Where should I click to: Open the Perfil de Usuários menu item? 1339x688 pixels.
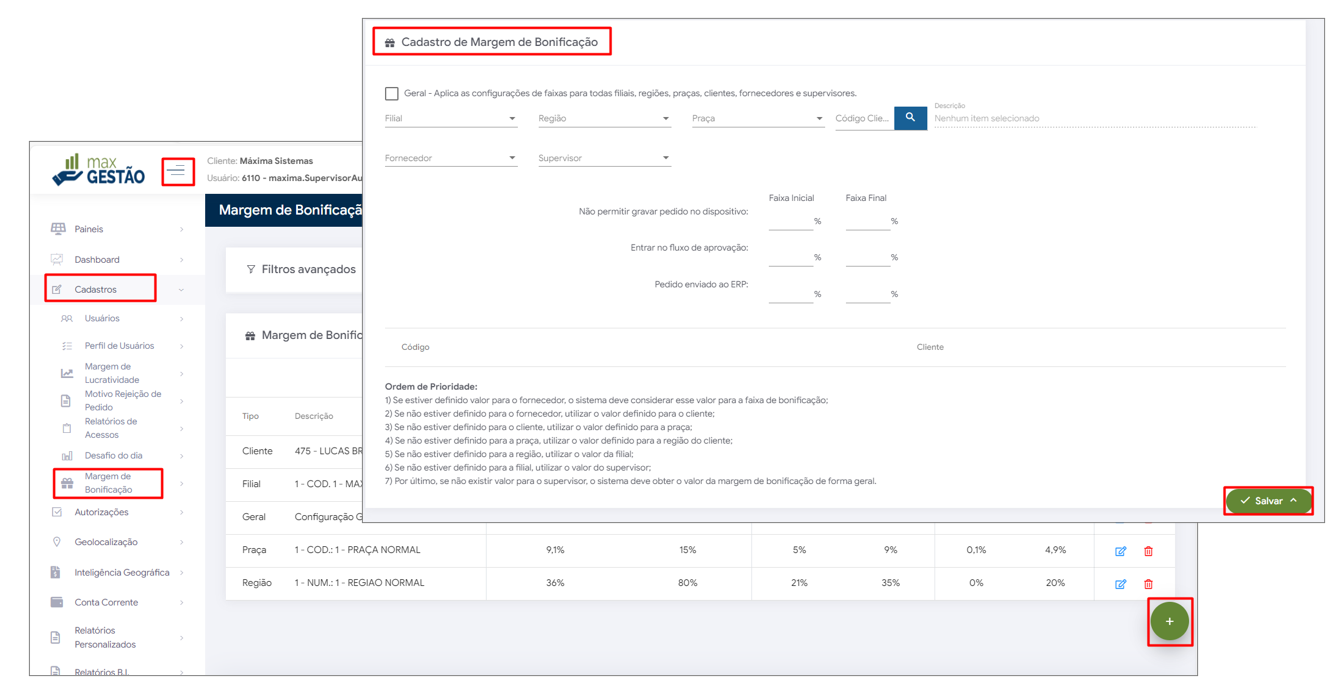click(x=119, y=346)
